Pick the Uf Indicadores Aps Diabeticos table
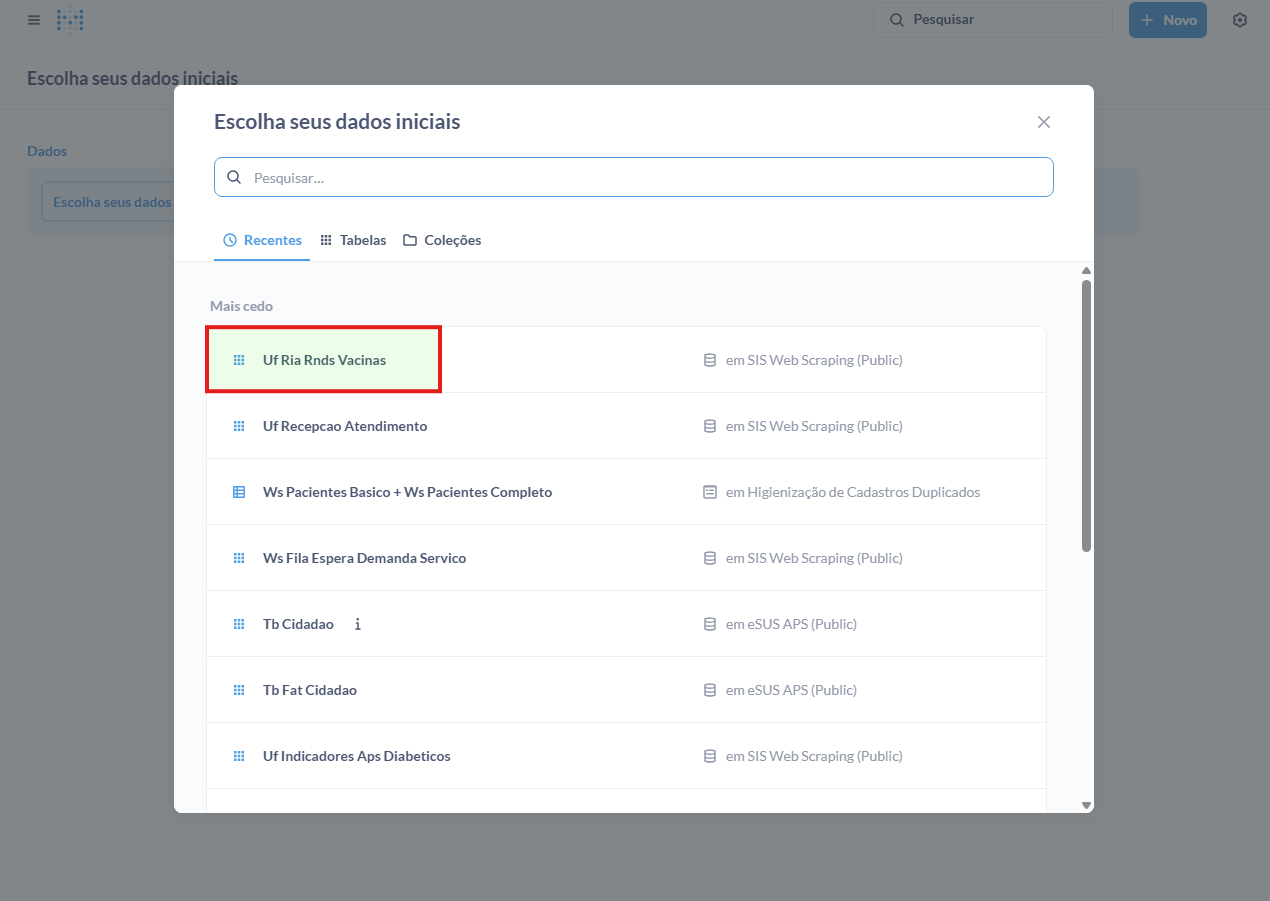Viewport: 1270px width, 901px height. click(x=356, y=756)
